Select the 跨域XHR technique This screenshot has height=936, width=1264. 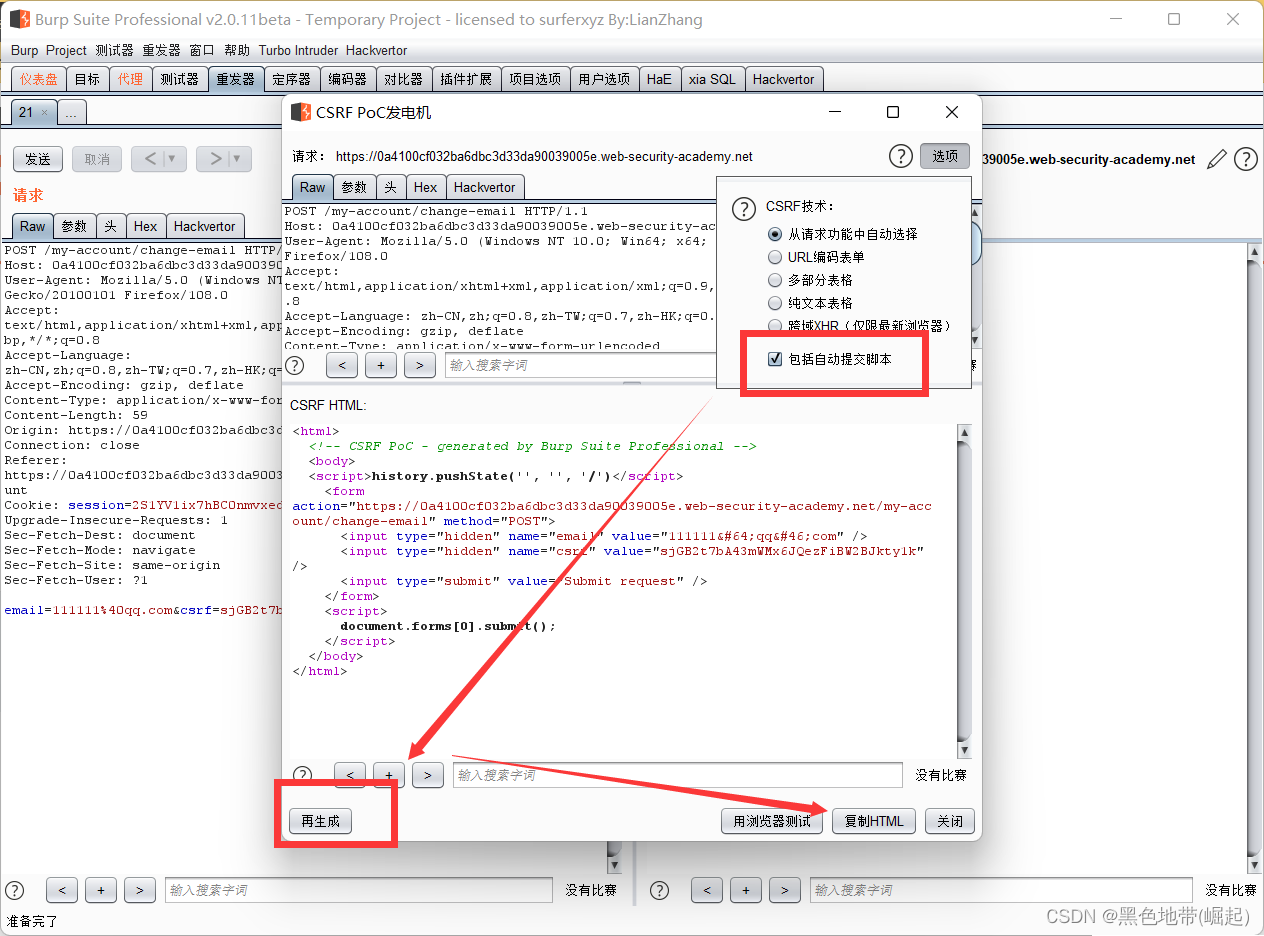(x=774, y=325)
